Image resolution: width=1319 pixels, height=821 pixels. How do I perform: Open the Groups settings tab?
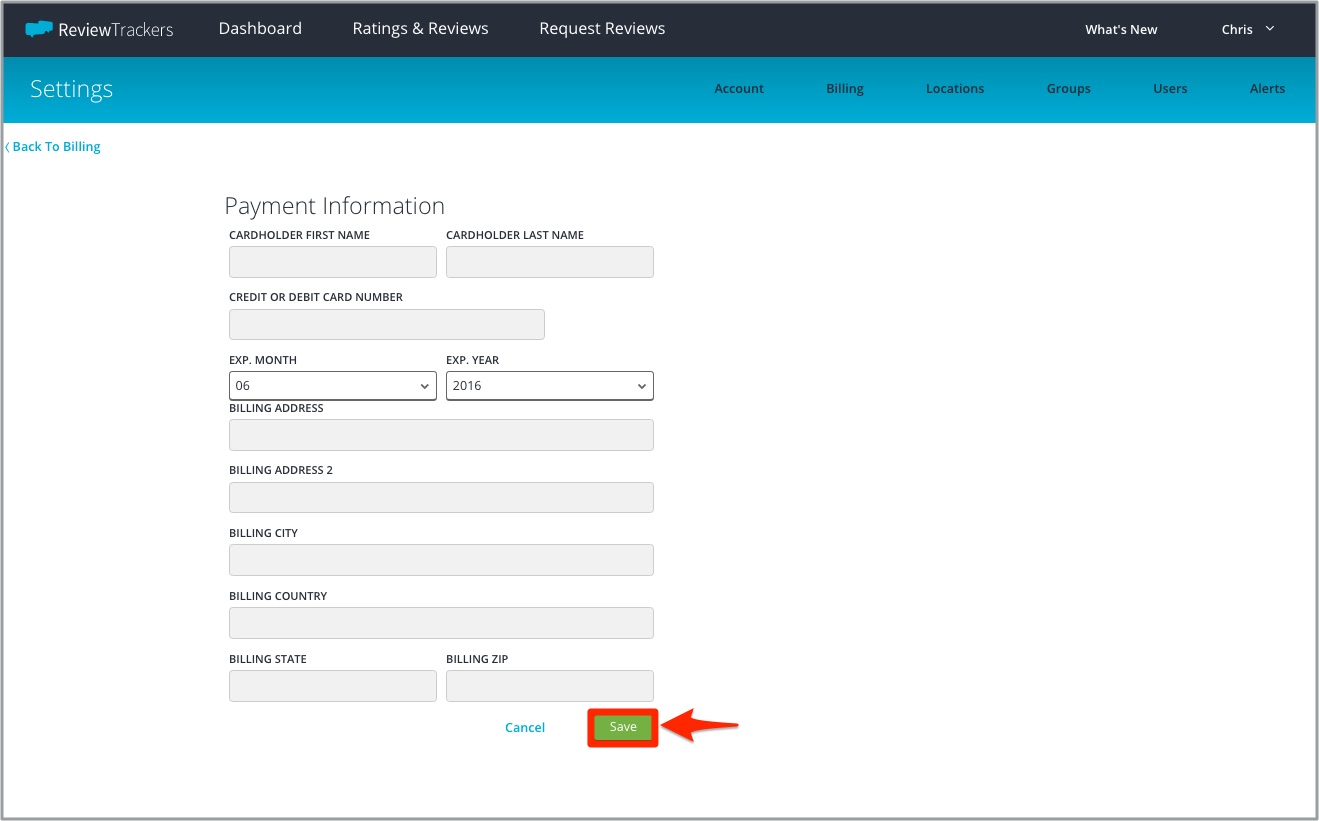click(1069, 89)
